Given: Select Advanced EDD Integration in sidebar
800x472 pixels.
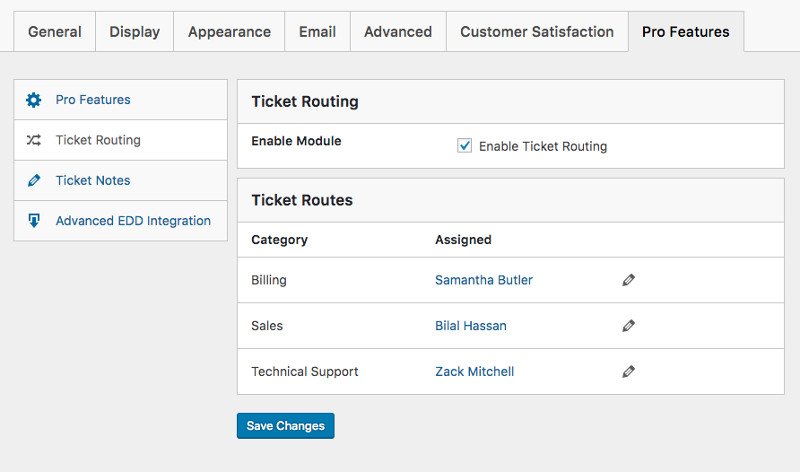Looking at the screenshot, I should pos(133,221).
